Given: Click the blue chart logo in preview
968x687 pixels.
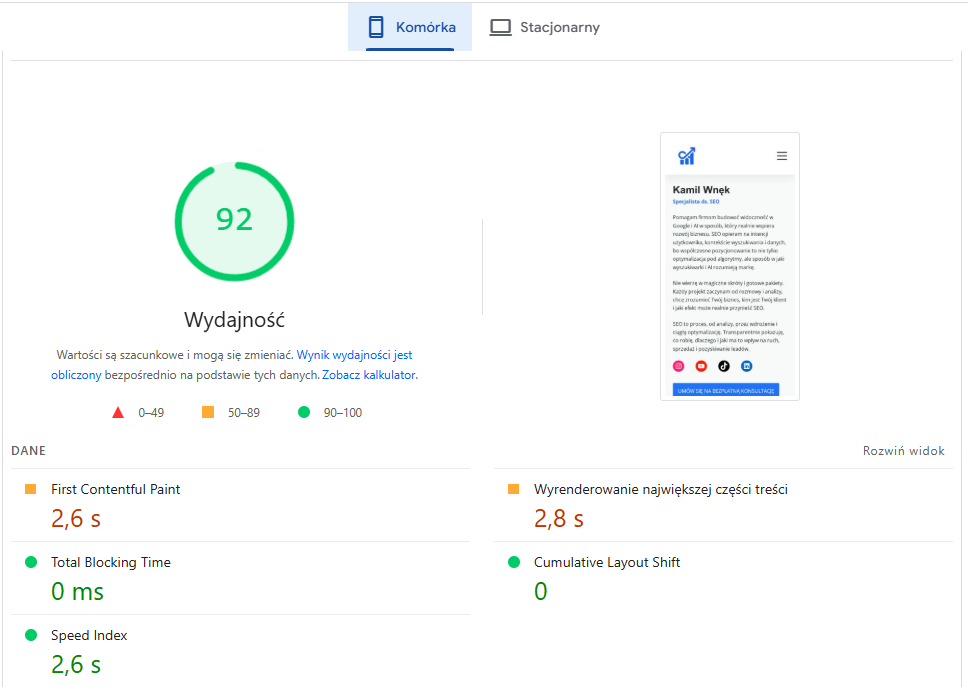Looking at the screenshot, I should 686,155.
